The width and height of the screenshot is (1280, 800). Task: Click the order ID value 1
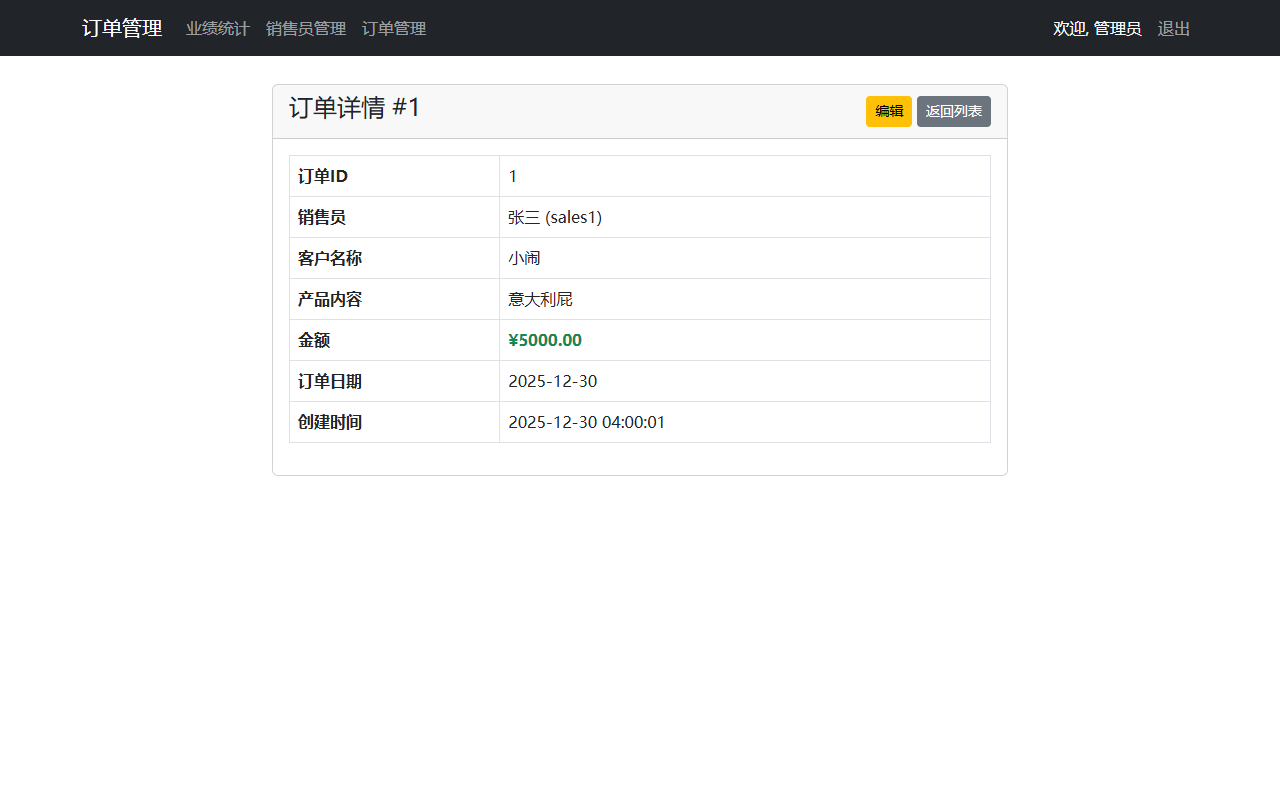pyautogui.click(x=513, y=176)
